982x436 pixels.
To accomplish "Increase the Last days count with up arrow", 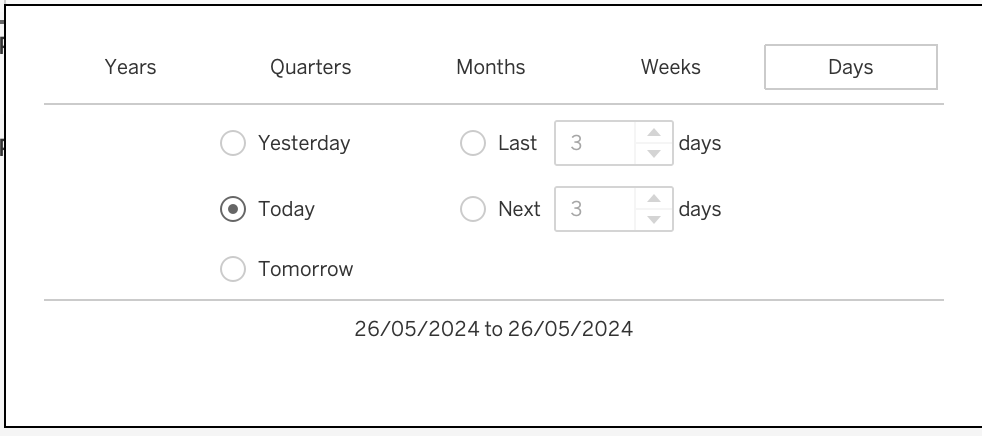I will pyautogui.click(x=654, y=133).
